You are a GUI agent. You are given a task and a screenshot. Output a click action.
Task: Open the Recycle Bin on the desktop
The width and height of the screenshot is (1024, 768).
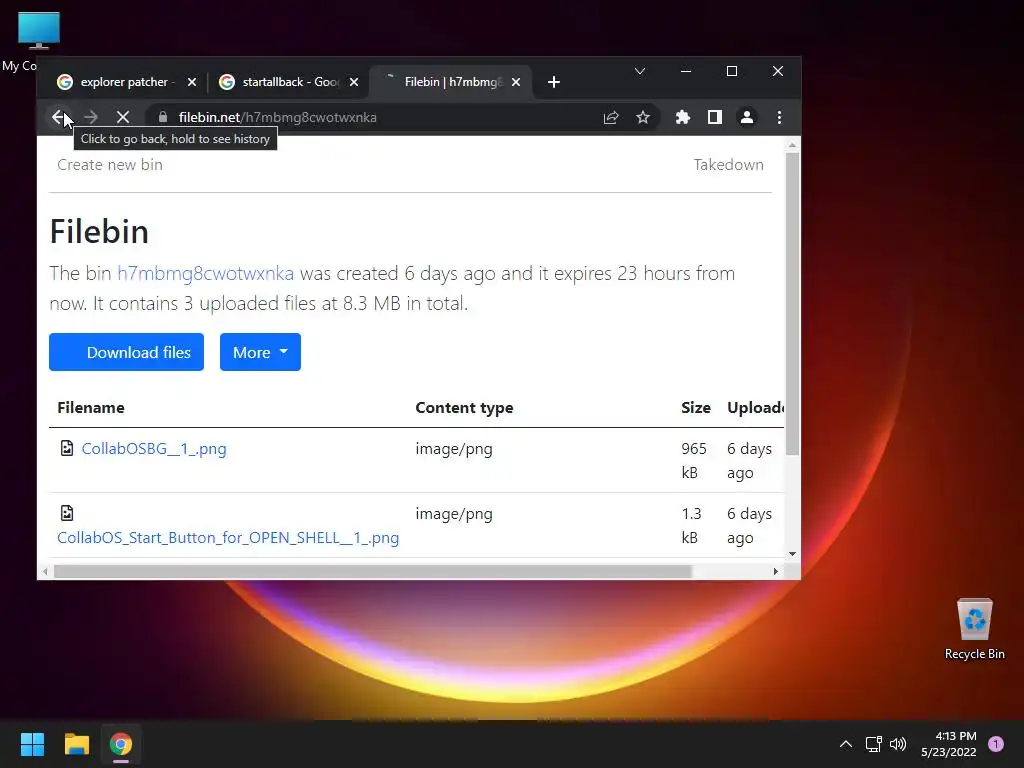click(974, 629)
